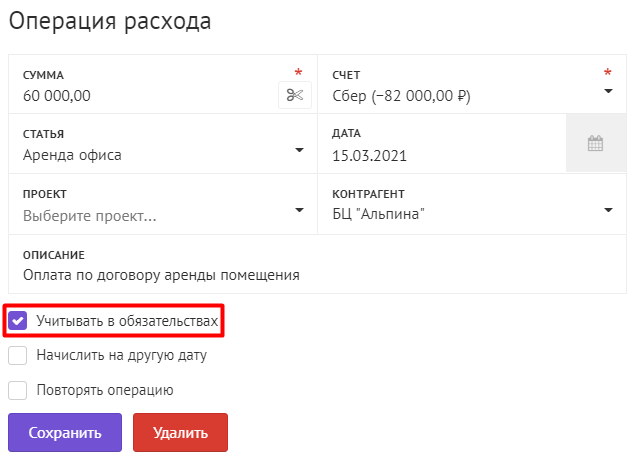Select the "Выберите проект..." placeholder

pos(90,216)
